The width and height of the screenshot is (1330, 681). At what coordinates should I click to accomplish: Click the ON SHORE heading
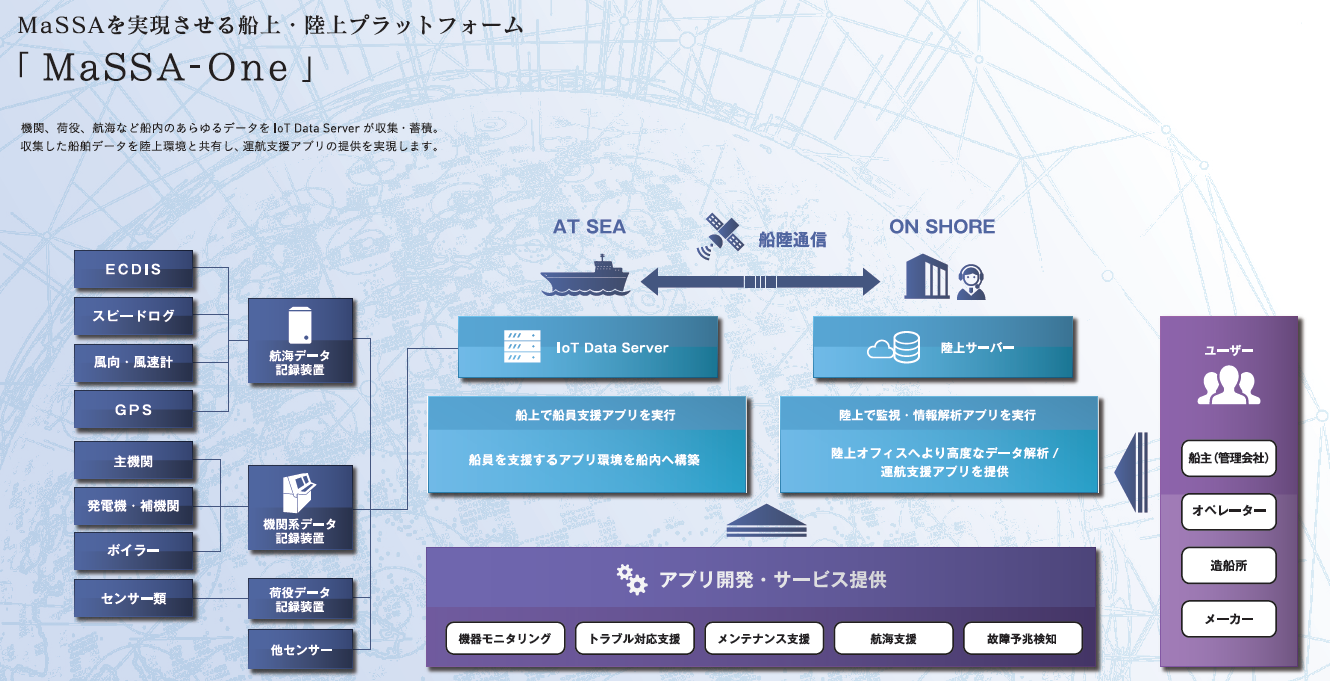click(942, 227)
